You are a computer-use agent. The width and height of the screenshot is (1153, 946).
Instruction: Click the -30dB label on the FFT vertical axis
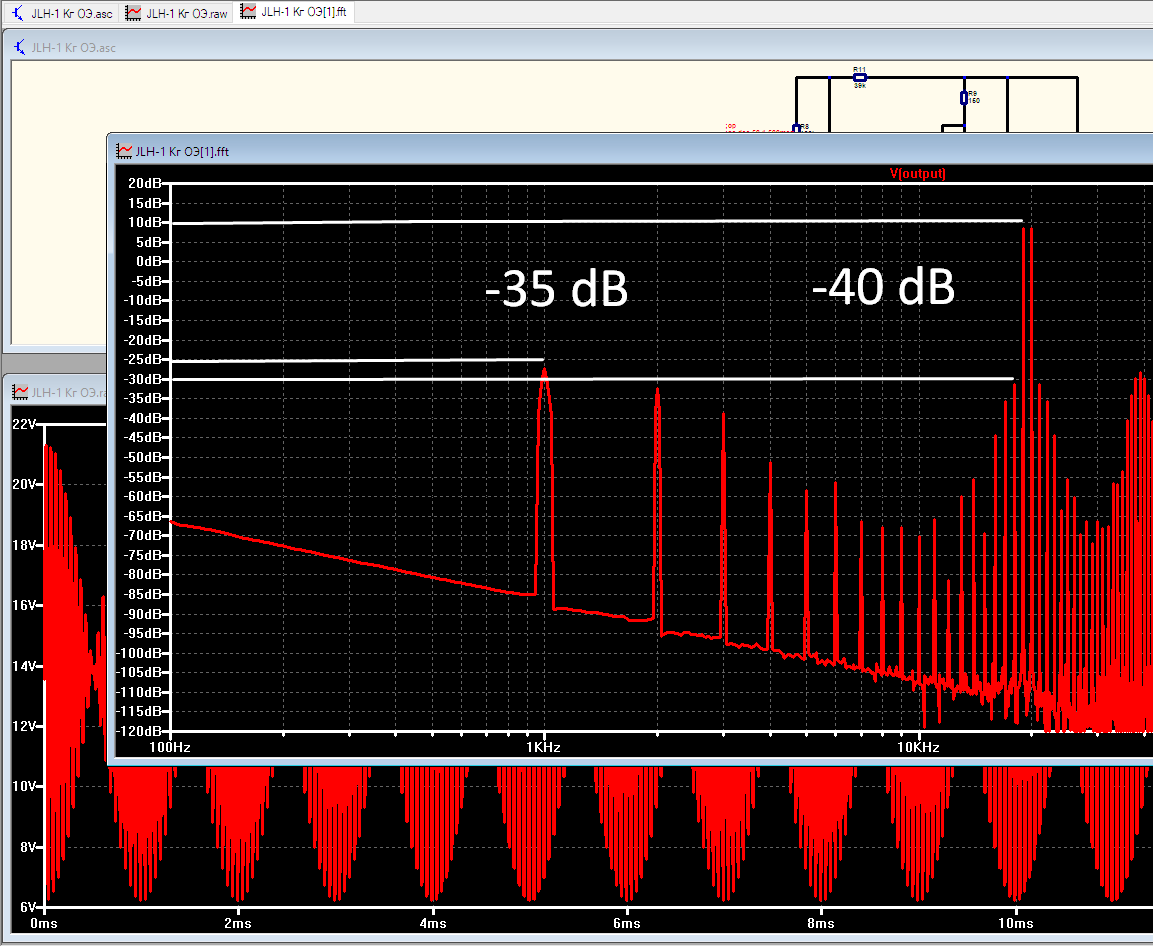142,379
